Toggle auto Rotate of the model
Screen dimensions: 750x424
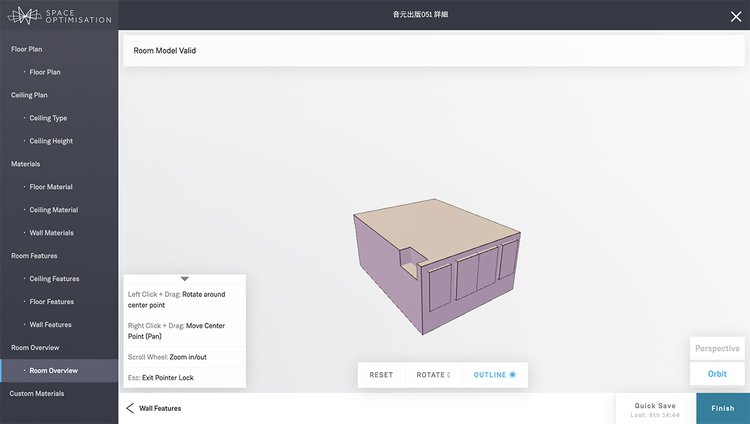tap(433, 375)
